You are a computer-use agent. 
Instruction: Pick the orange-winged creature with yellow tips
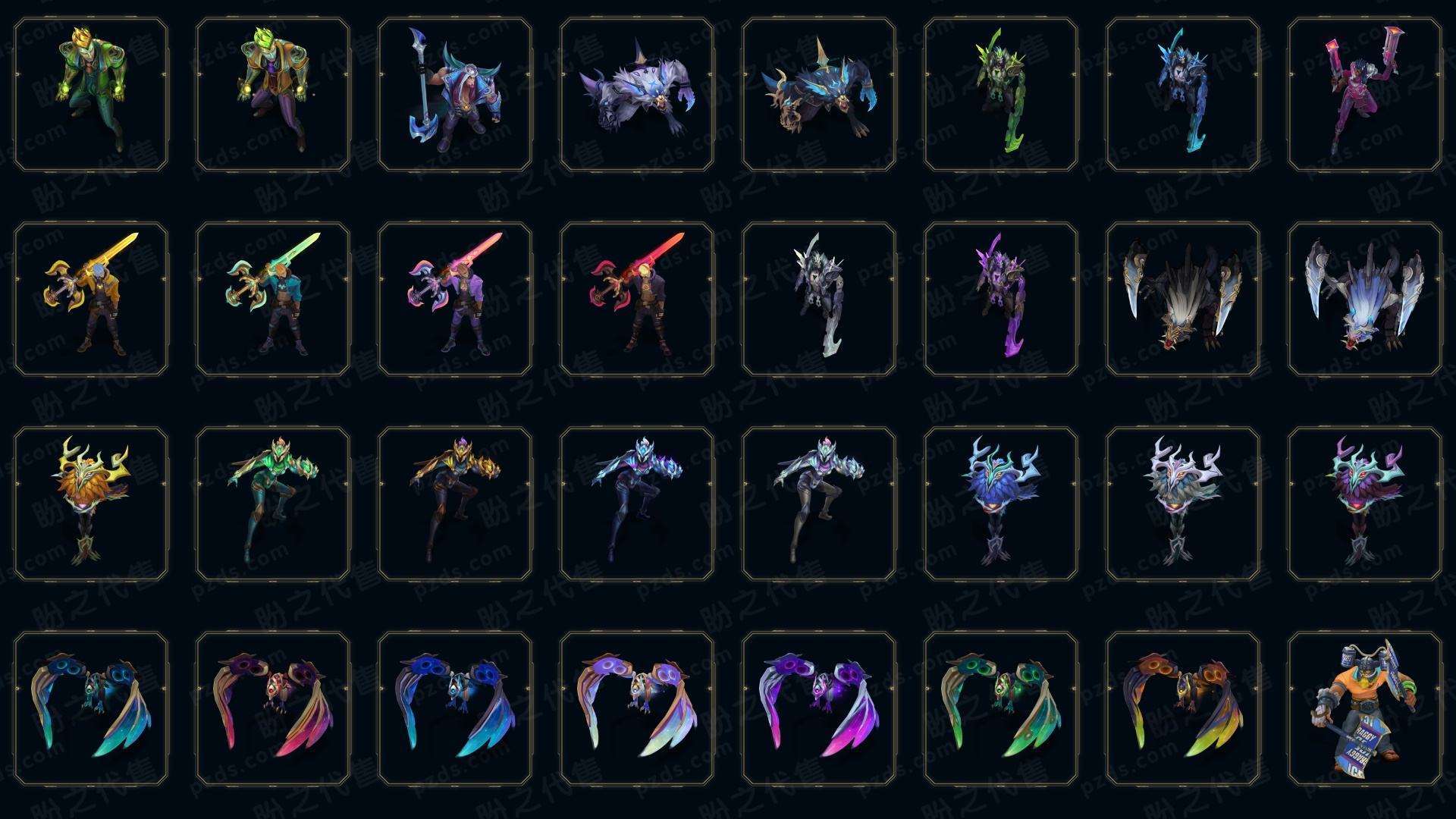[x=1183, y=708]
